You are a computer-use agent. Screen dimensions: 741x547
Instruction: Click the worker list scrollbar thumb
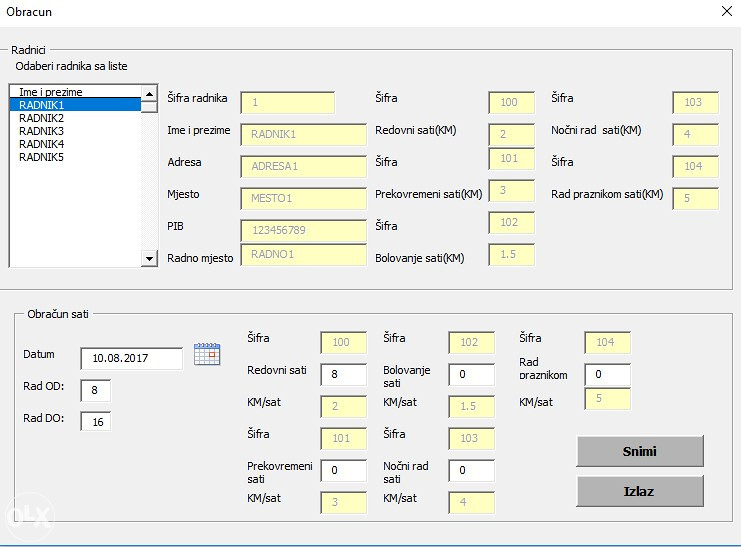click(x=149, y=107)
